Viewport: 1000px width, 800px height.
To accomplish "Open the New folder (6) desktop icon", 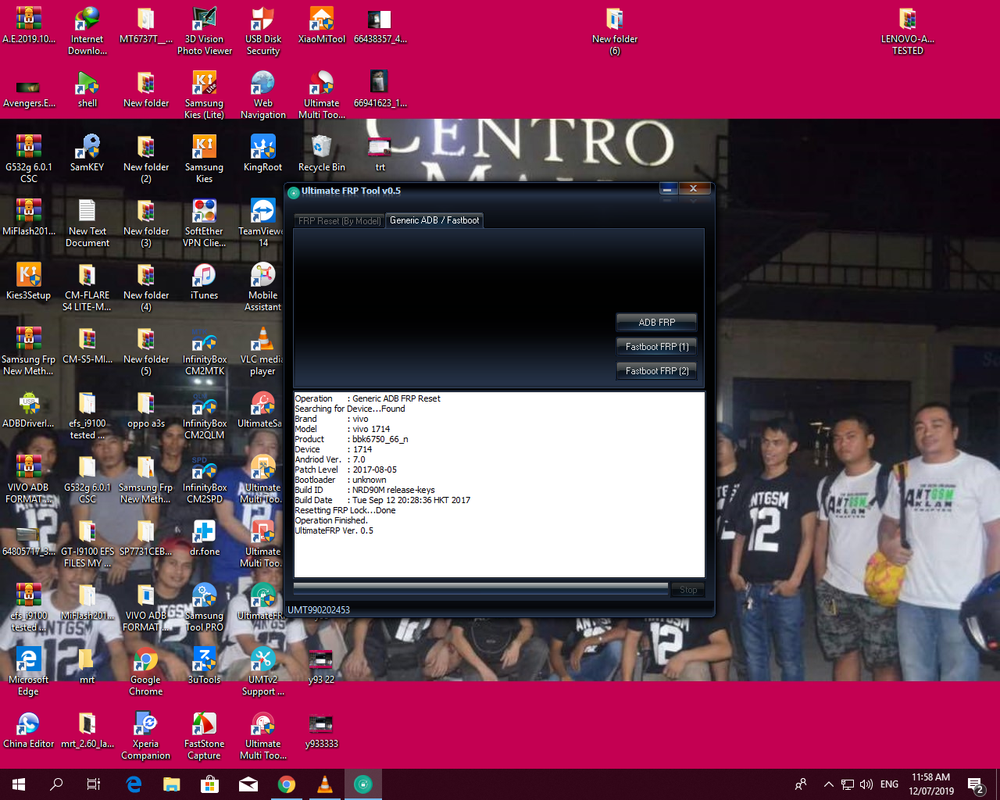I will [614, 31].
